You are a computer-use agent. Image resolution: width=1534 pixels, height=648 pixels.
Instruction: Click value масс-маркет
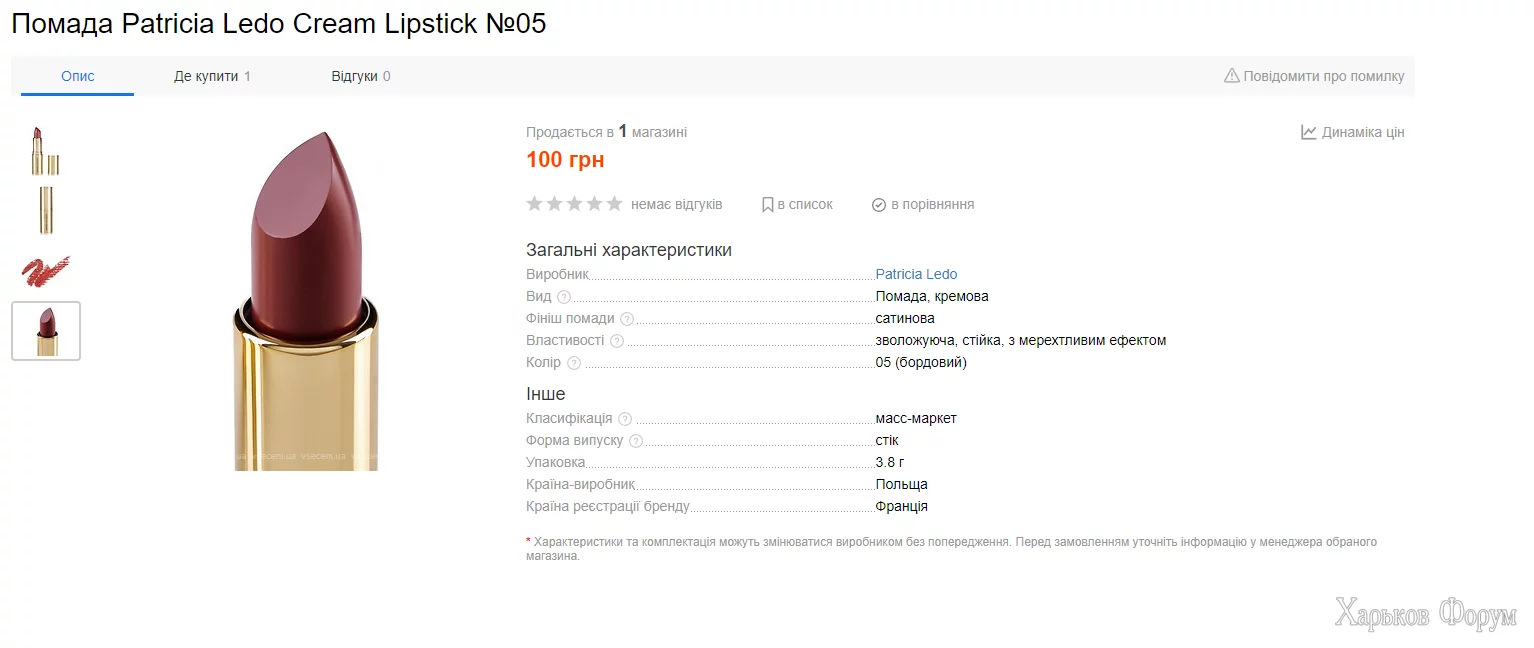pyautogui.click(x=916, y=418)
